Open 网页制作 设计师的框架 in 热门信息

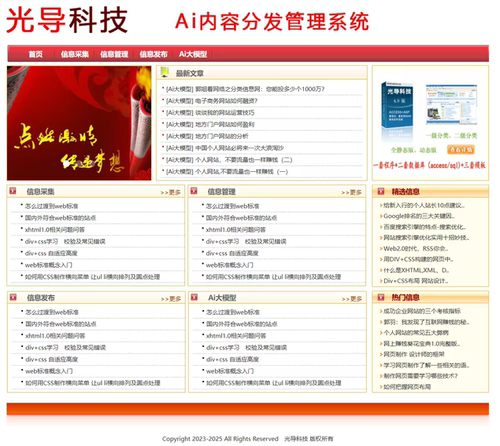[x=414, y=354]
